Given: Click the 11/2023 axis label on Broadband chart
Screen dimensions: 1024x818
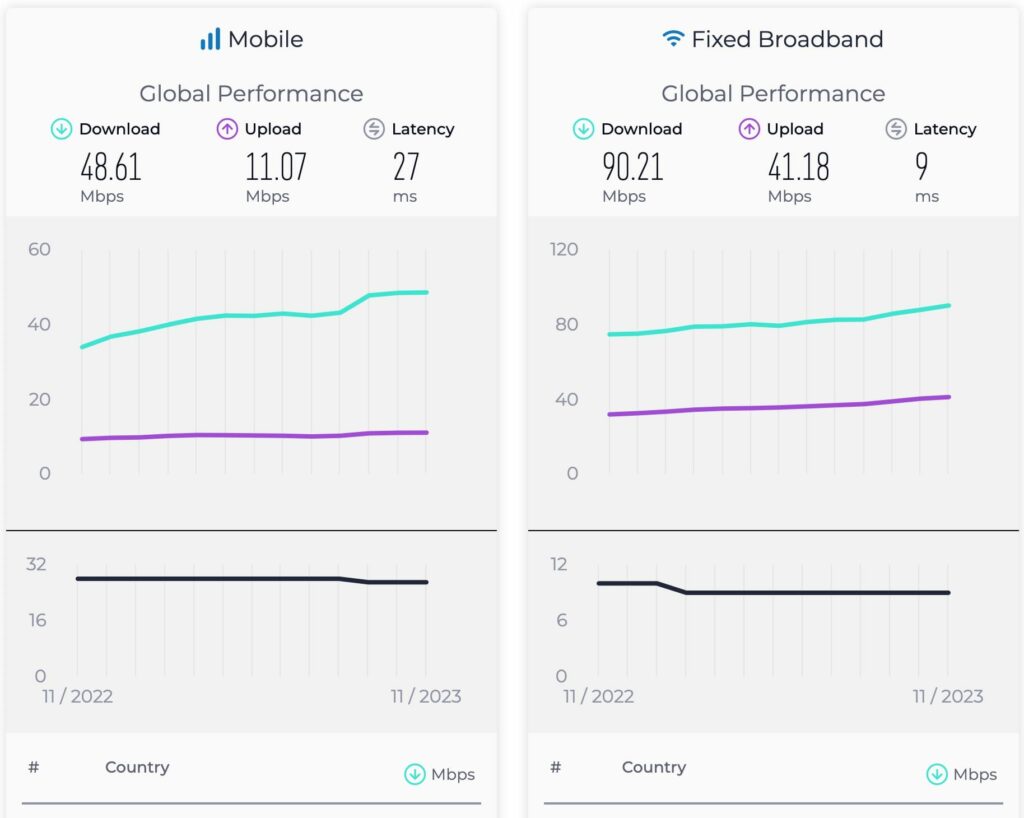Looking at the screenshot, I should pyautogui.click(x=948, y=696).
